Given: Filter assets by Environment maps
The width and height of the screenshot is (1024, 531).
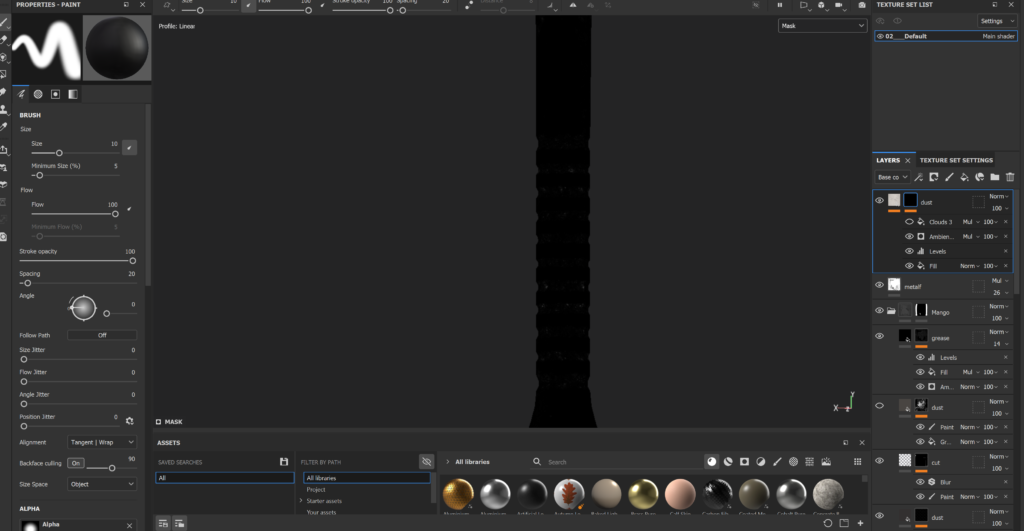Looking at the screenshot, I should click(x=826, y=462).
